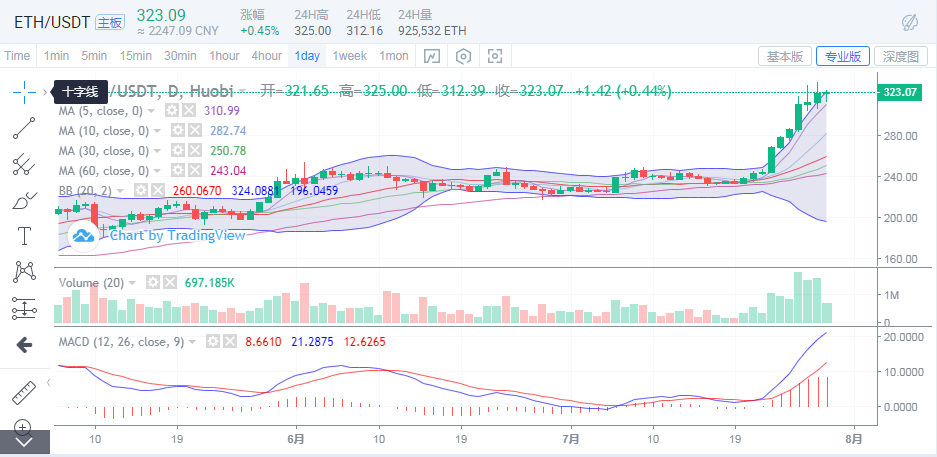Open the 深度图 depth chart

900,56
